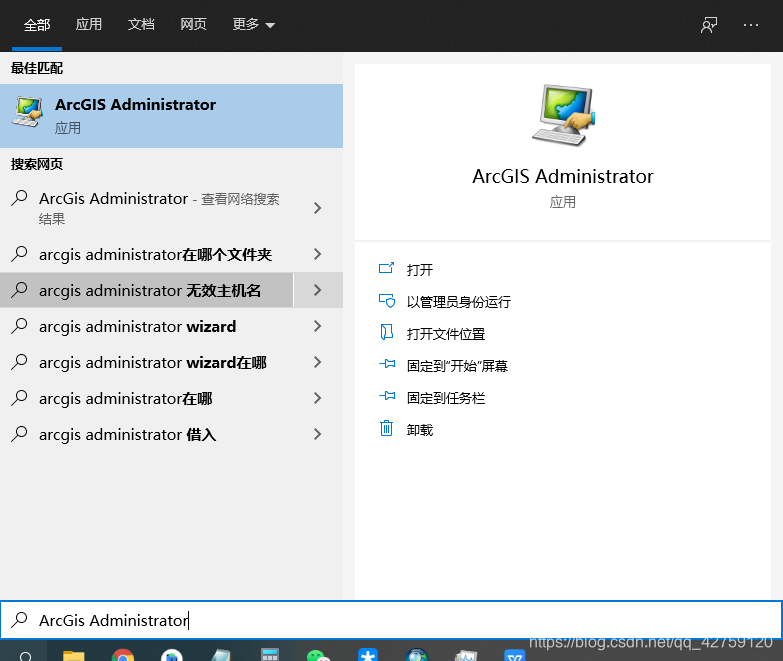
Task: Select ArcGIS Administrator best match result
Action: 171,116
